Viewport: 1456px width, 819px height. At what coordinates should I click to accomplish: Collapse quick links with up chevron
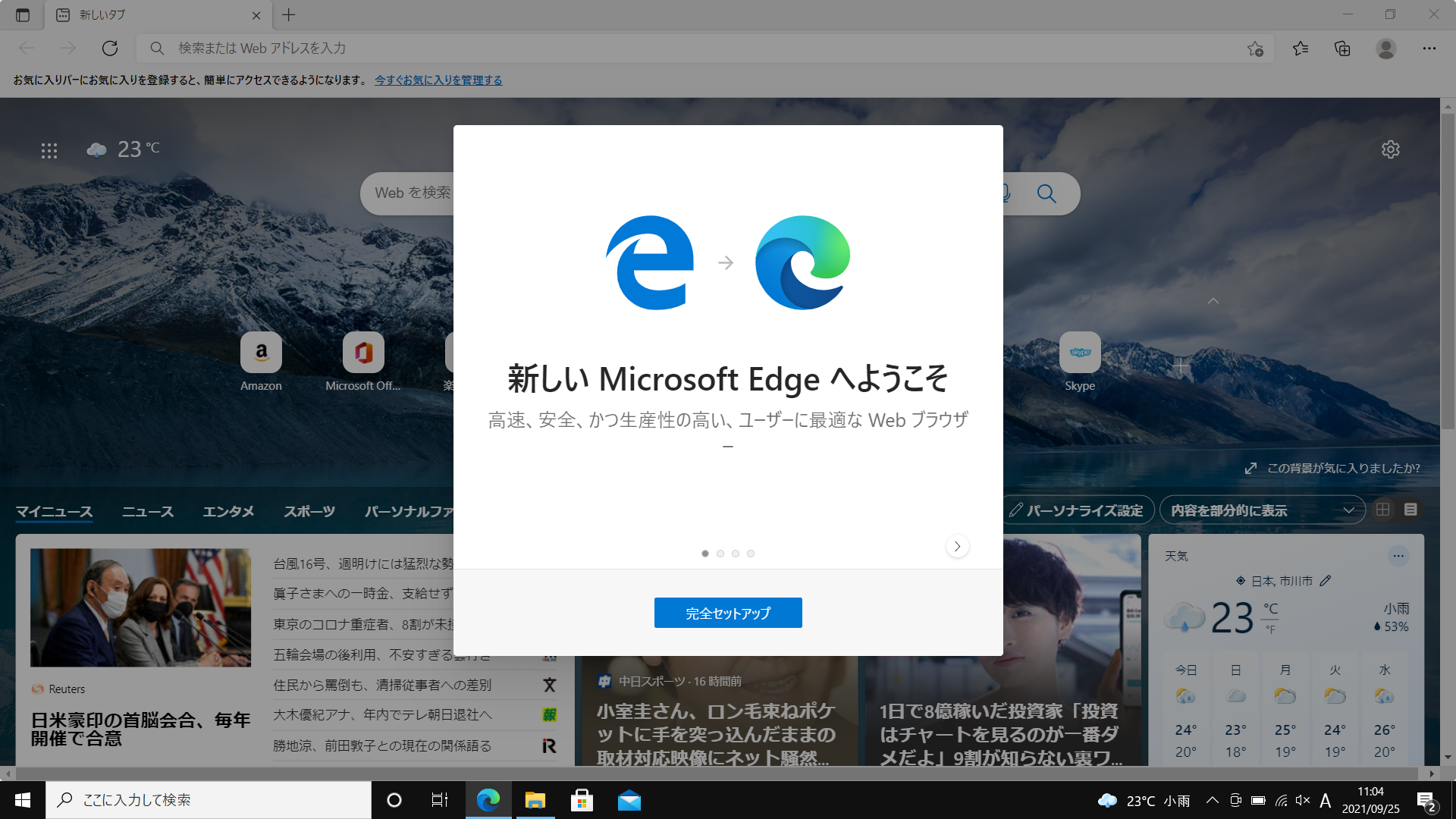point(1213,301)
